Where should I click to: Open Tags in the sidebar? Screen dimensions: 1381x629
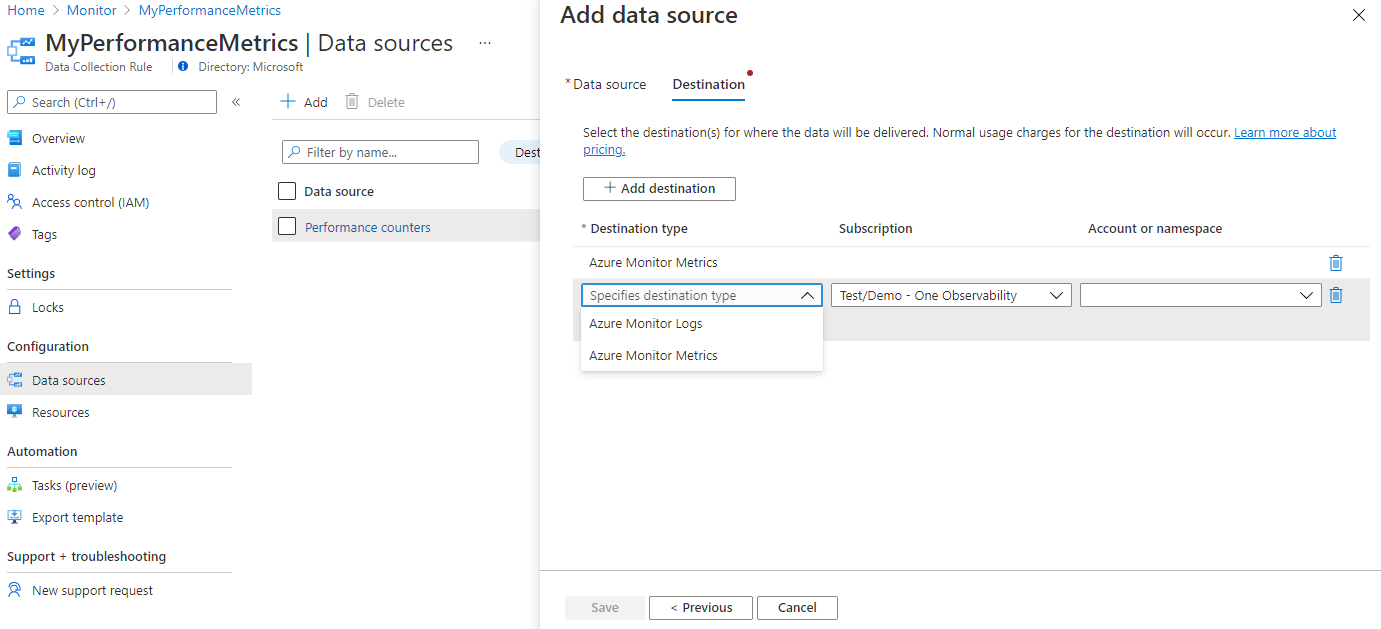44,234
